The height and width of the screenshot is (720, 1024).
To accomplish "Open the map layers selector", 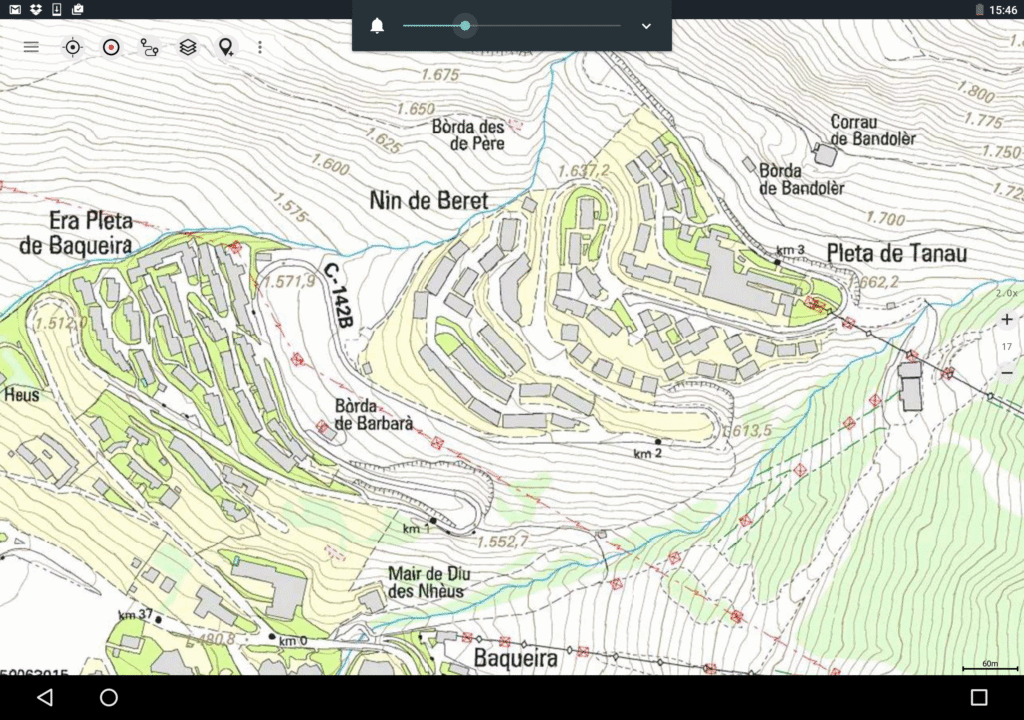I will pos(189,46).
